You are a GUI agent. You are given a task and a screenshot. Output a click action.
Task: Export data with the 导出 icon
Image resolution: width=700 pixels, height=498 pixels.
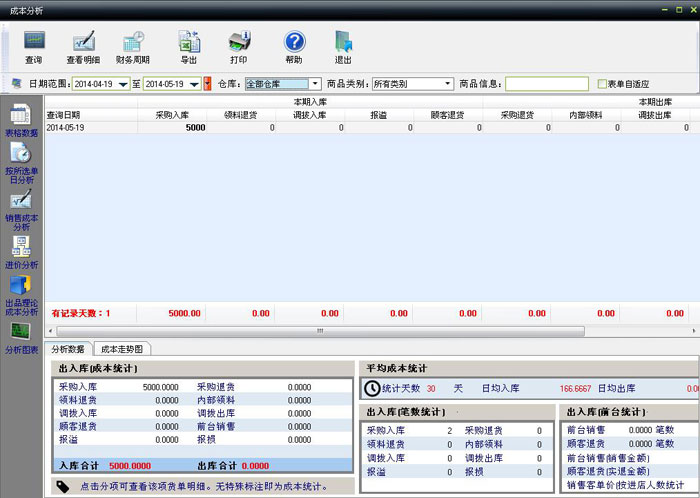pyautogui.click(x=188, y=46)
